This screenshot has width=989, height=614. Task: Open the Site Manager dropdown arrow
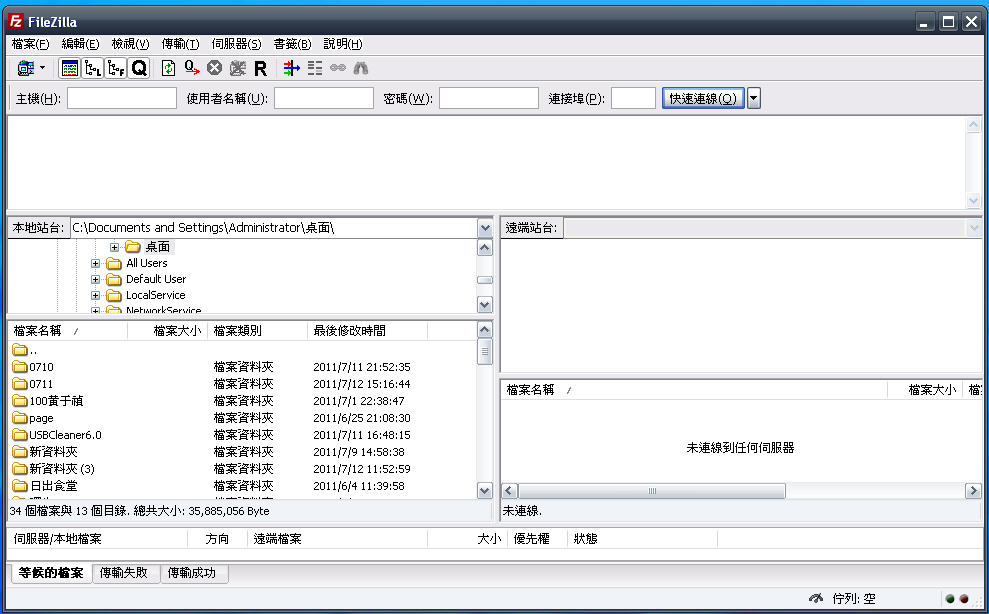(42, 68)
